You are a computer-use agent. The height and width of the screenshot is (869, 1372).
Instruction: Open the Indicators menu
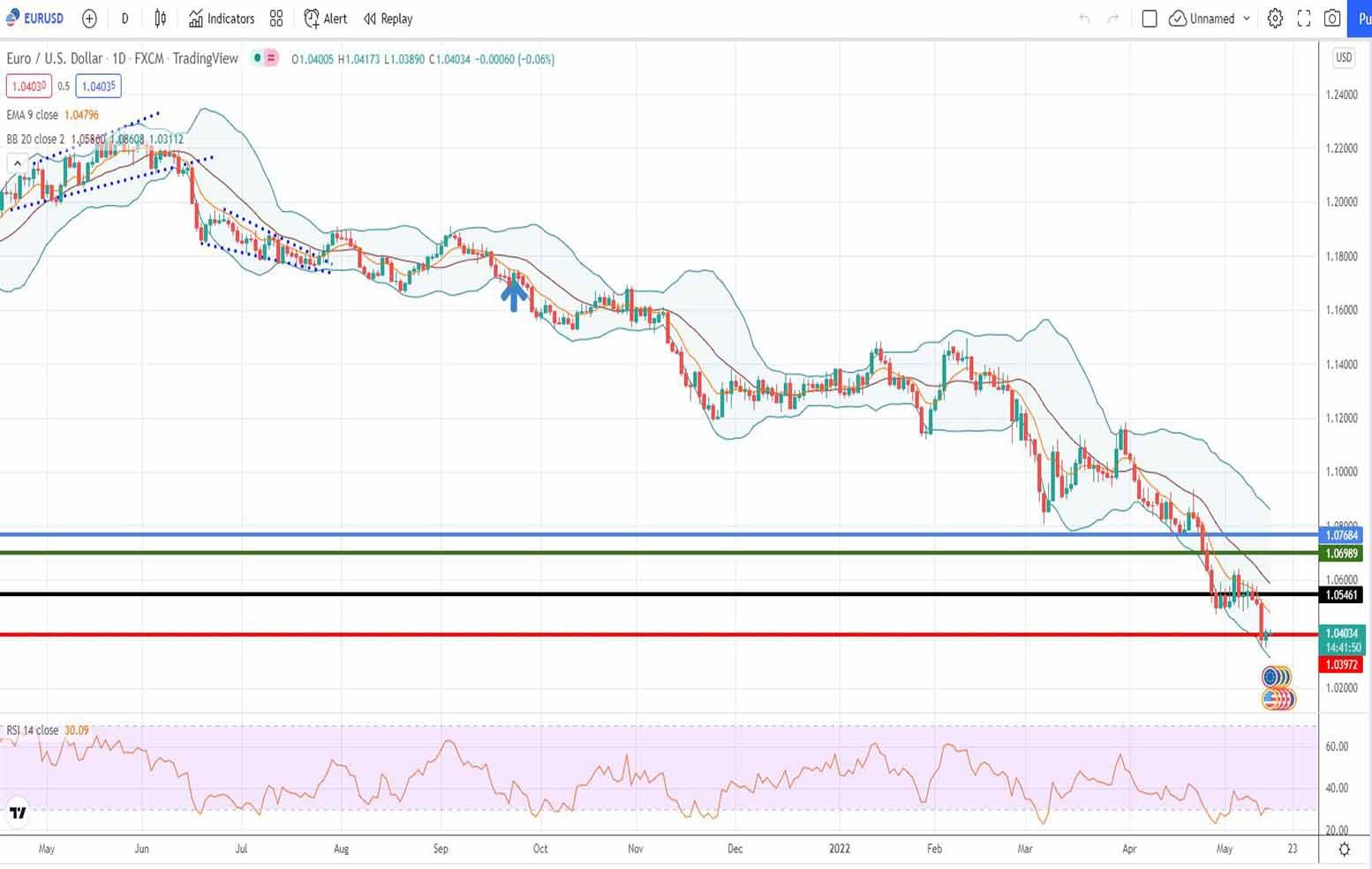[x=221, y=19]
